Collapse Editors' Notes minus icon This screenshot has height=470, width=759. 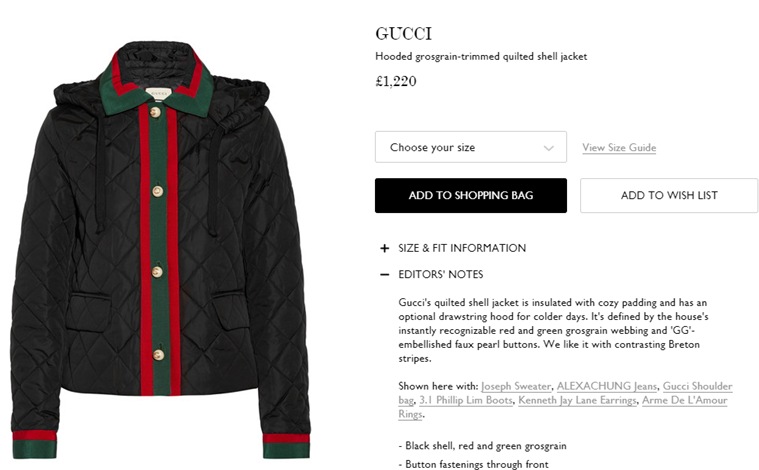tap(384, 274)
